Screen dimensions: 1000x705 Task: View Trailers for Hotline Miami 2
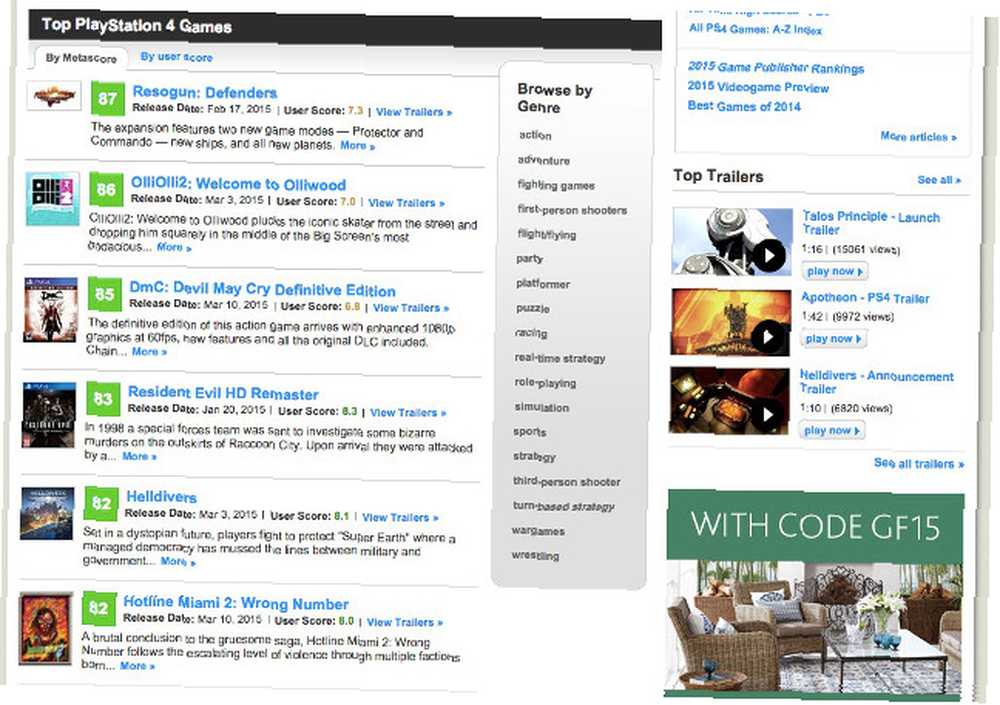(x=404, y=622)
